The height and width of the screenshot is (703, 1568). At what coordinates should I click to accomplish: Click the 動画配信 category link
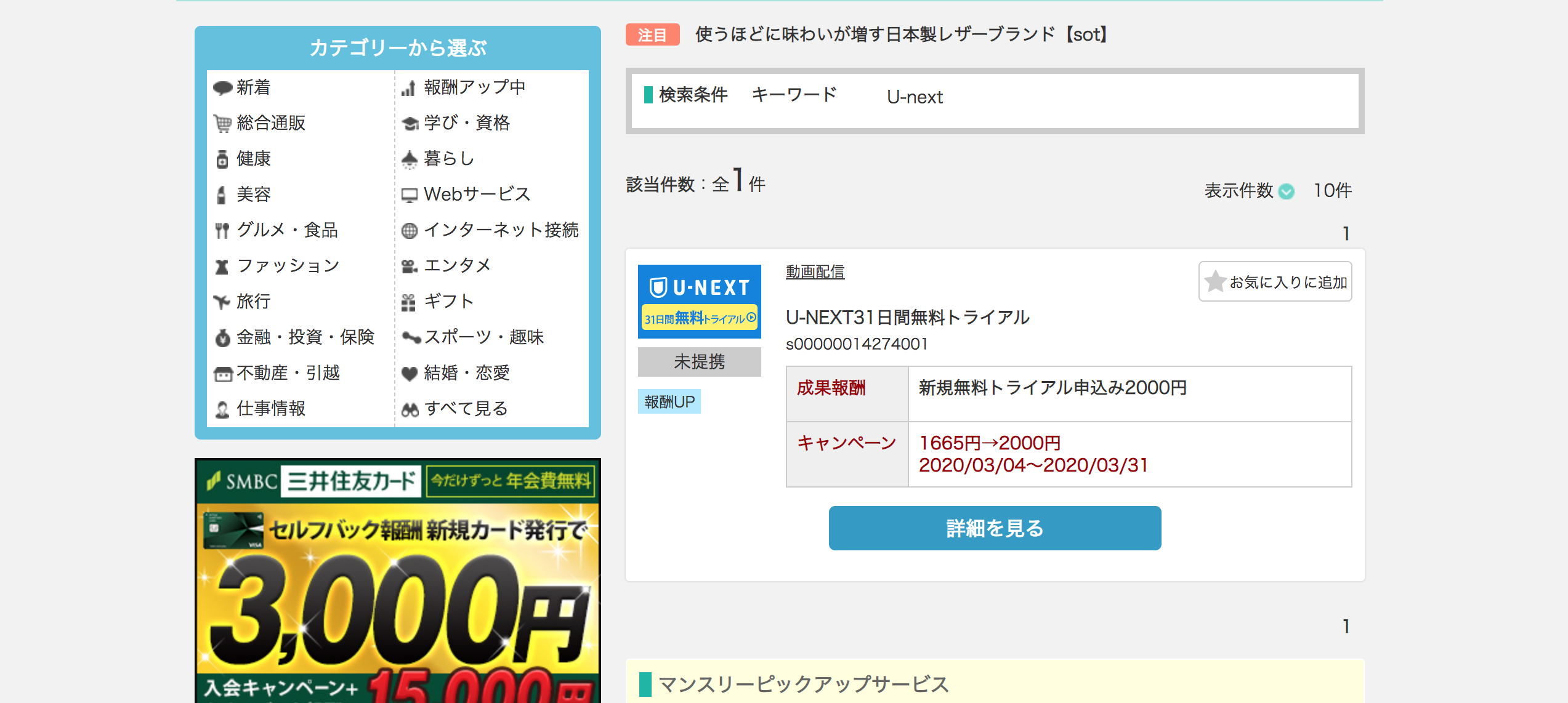tap(815, 271)
